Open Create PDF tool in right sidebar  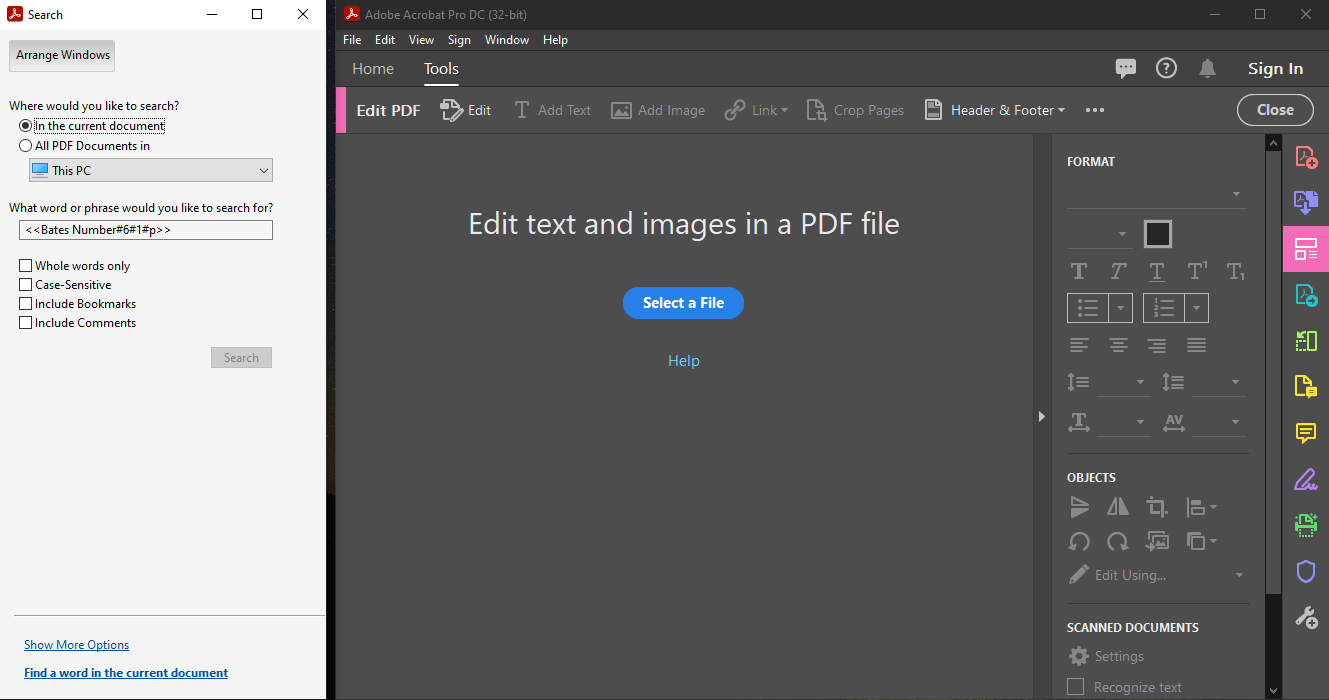coord(1306,157)
